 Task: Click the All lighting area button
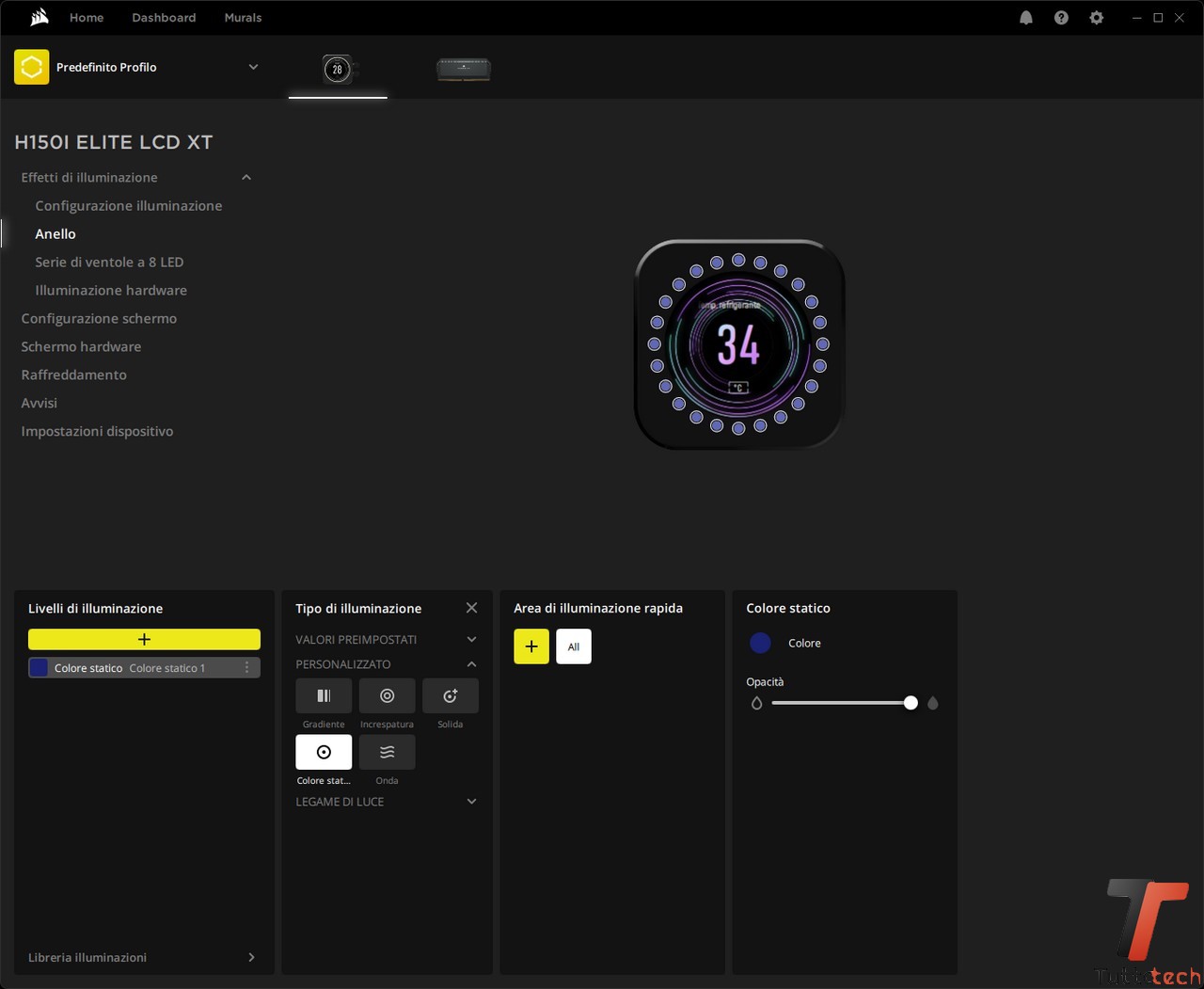pyautogui.click(x=573, y=646)
